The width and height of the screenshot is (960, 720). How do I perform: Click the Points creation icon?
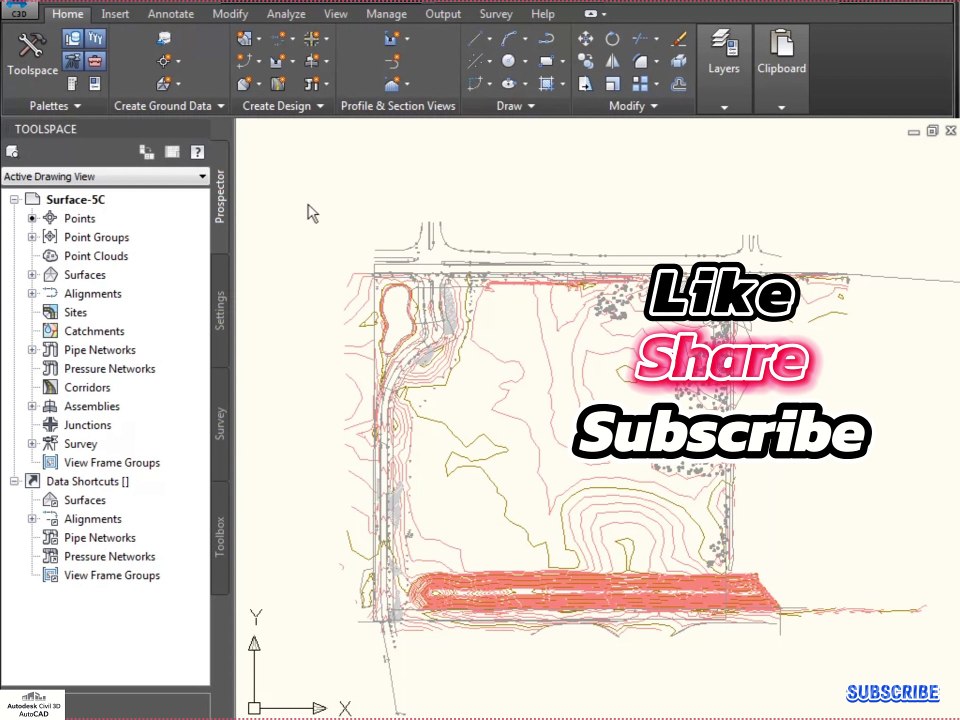(x=163, y=61)
